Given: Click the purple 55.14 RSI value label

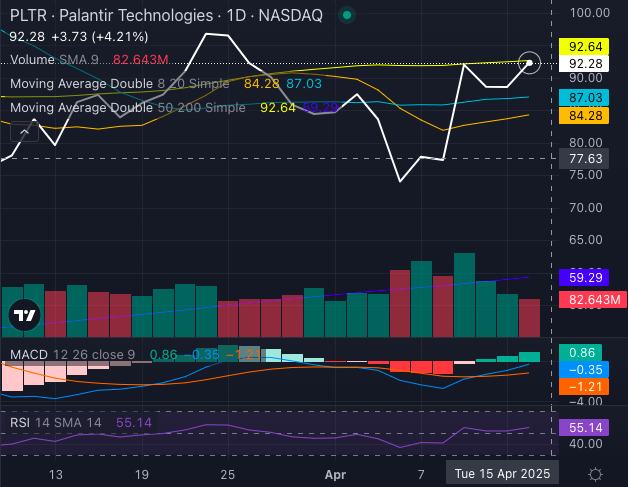Looking at the screenshot, I should coord(584,427).
